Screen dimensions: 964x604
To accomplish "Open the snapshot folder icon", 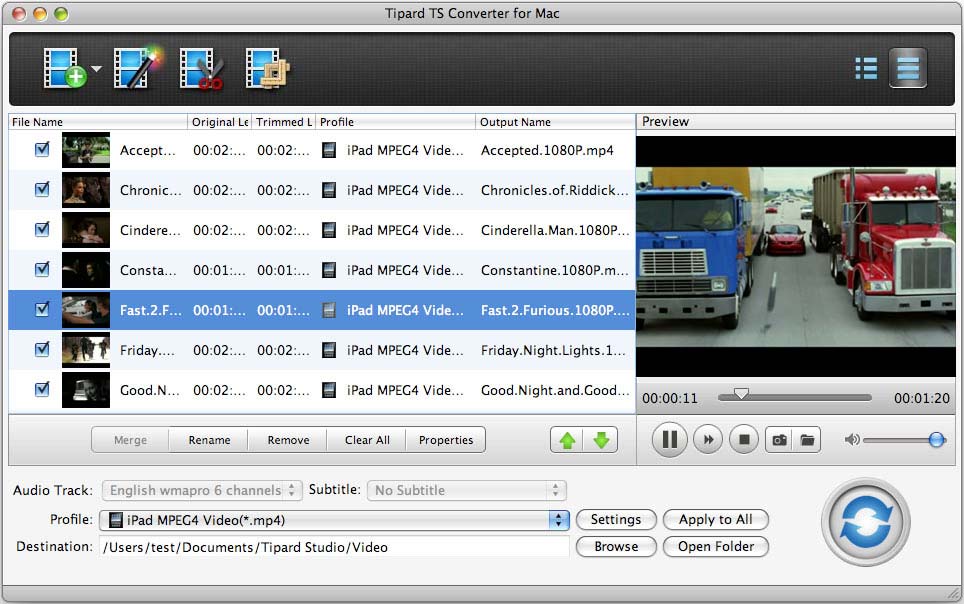I will (807, 441).
